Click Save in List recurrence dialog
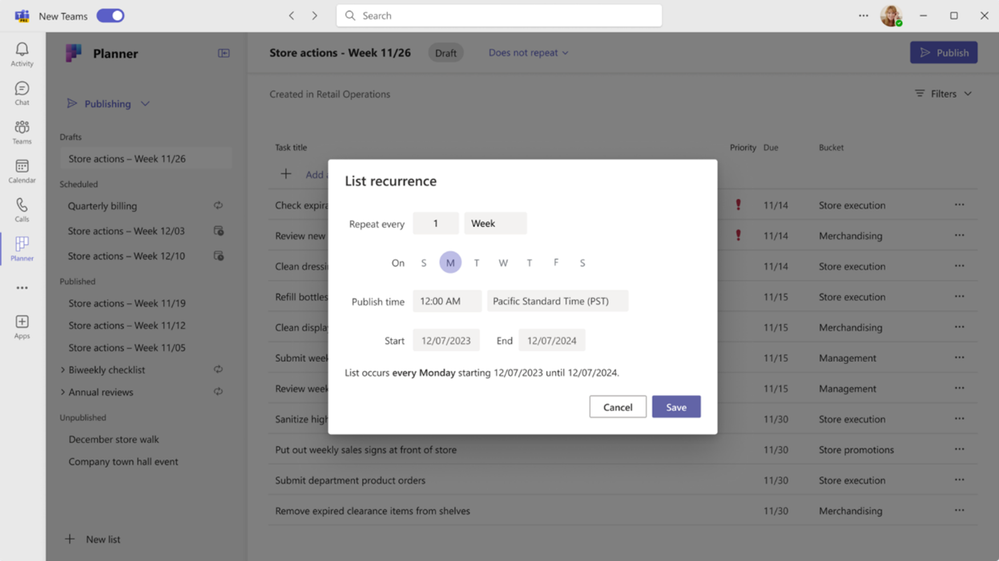 coord(676,407)
